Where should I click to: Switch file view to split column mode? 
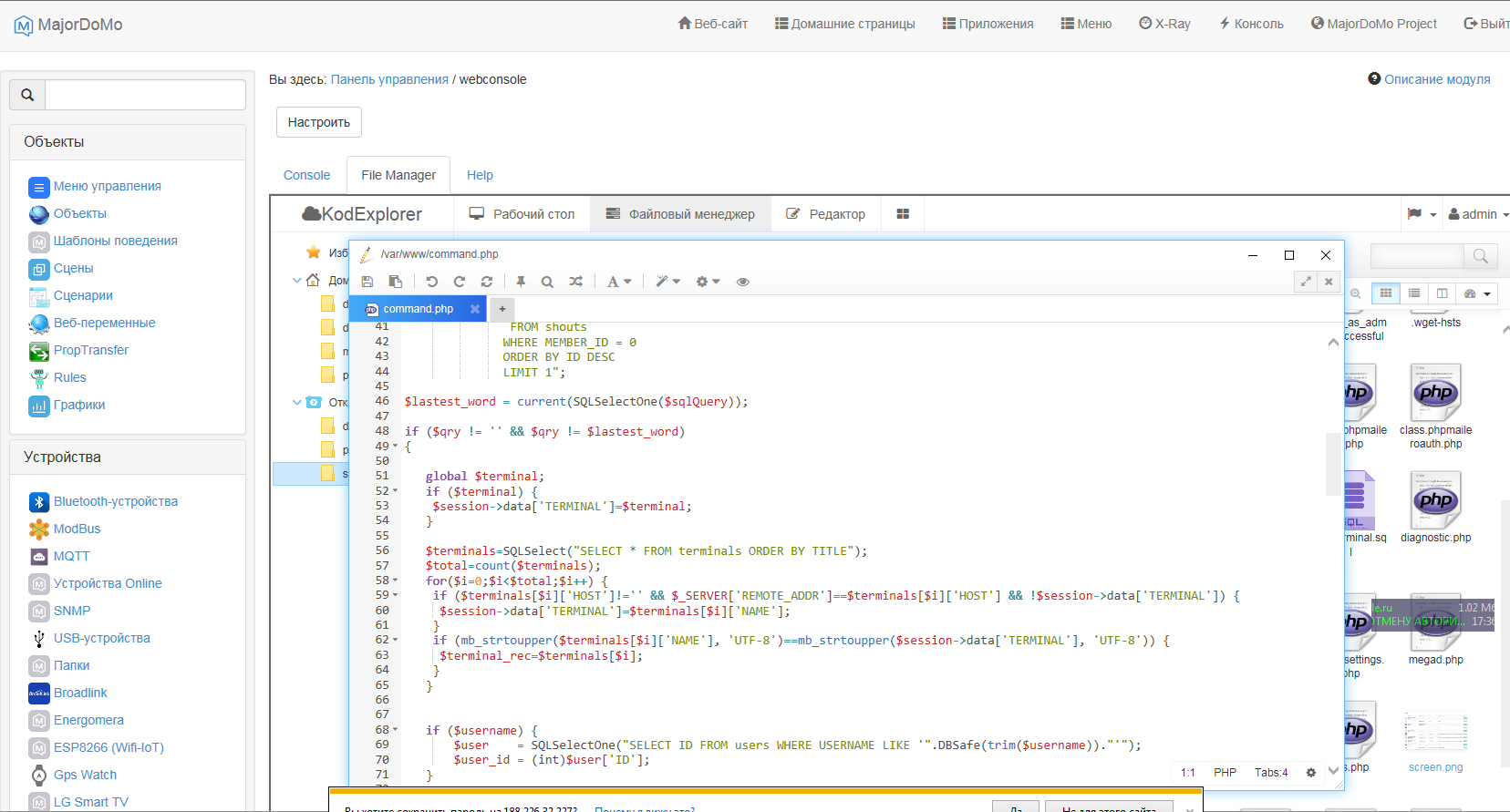coord(1442,293)
